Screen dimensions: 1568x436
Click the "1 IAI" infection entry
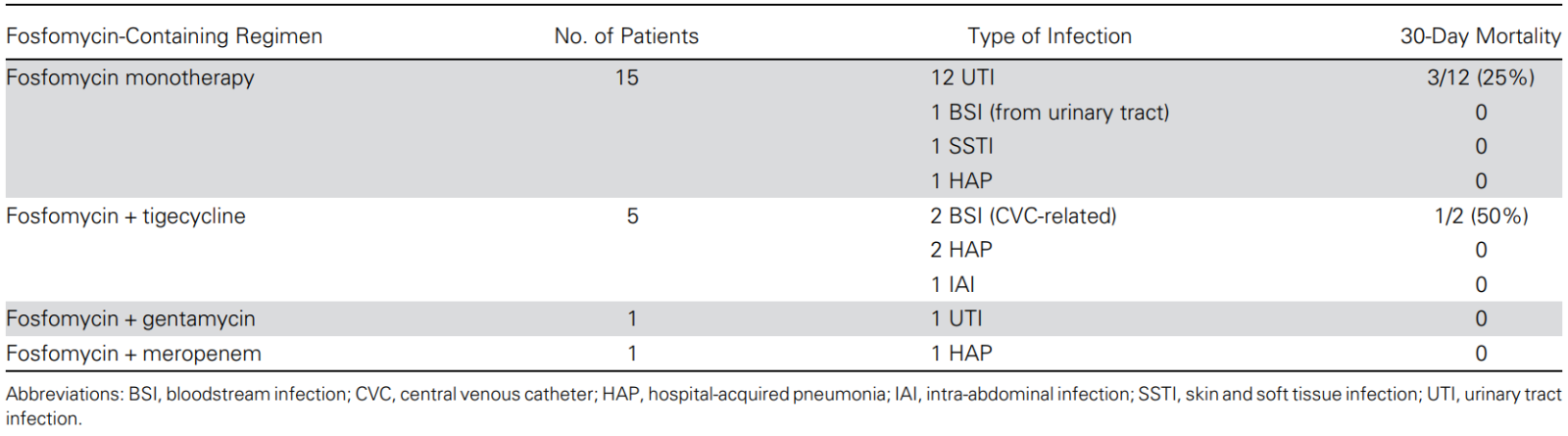953,285
